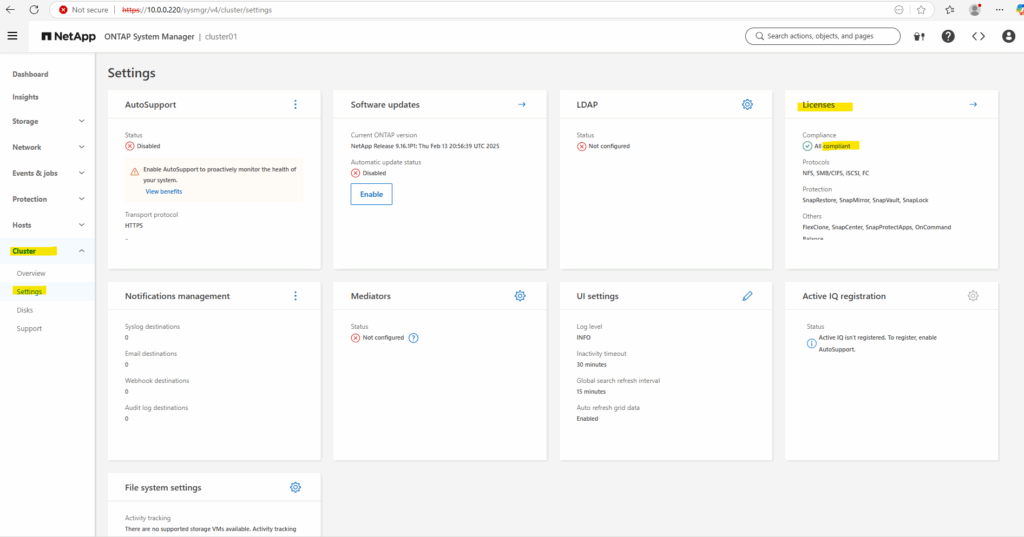This screenshot has width=1024, height=537.
Task: Click the INFO log level value
Action: tap(583, 338)
